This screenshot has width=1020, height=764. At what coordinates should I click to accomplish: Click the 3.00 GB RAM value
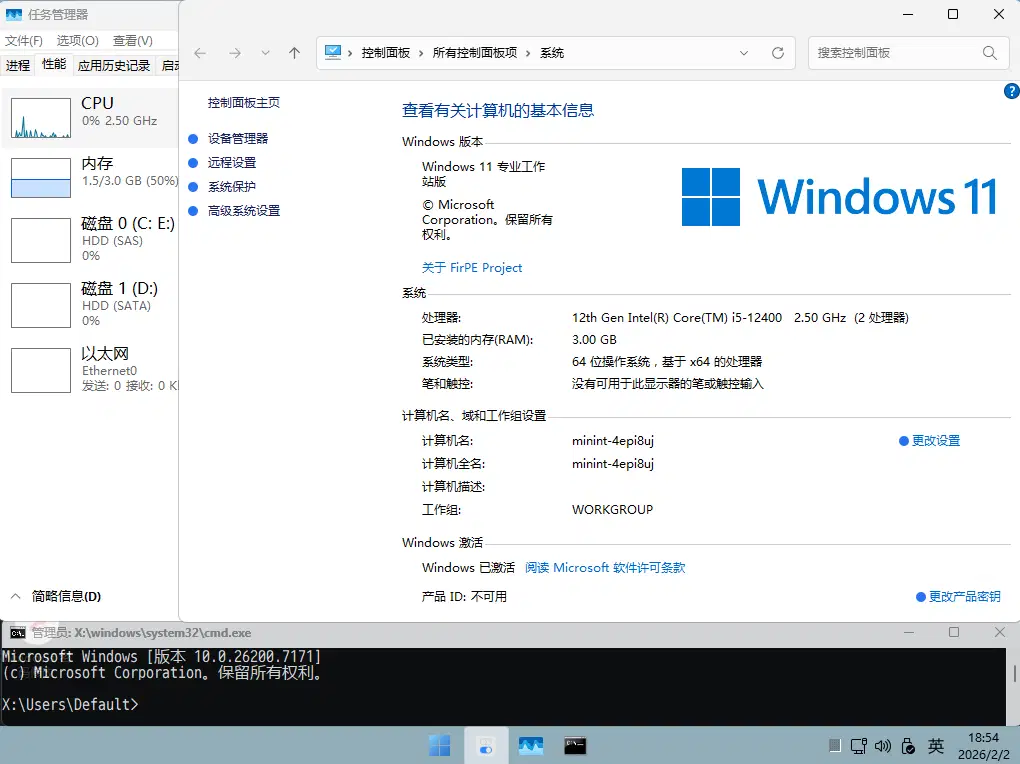[x=594, y=340]
